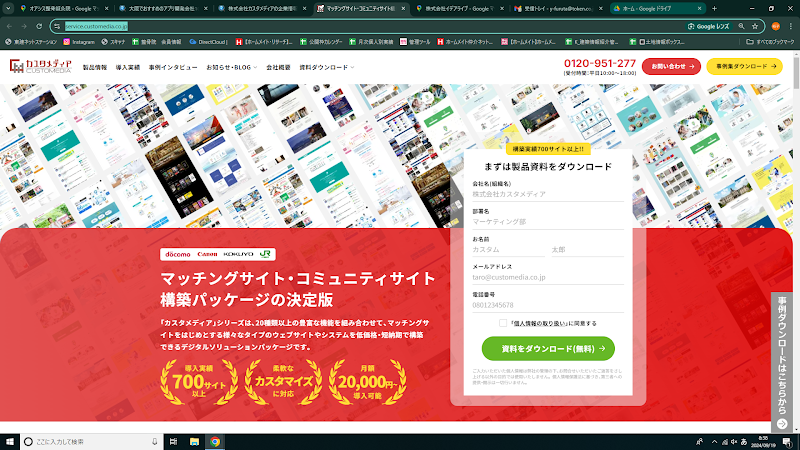Viewport: 800px width, 450px height.
Task: Check the 個人情報の取り扱い consent checkbox
Action: 503,323
